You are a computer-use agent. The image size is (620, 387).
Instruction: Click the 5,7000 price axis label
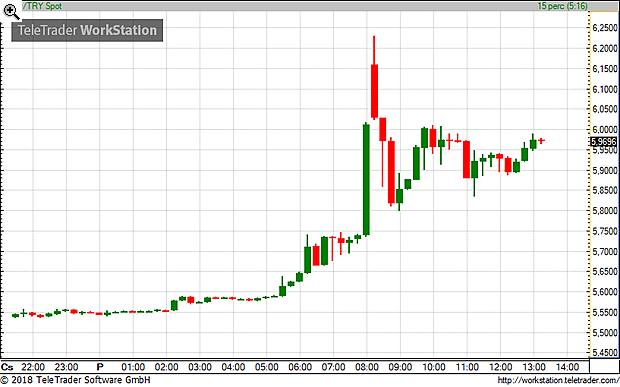(x=605, y=252)
